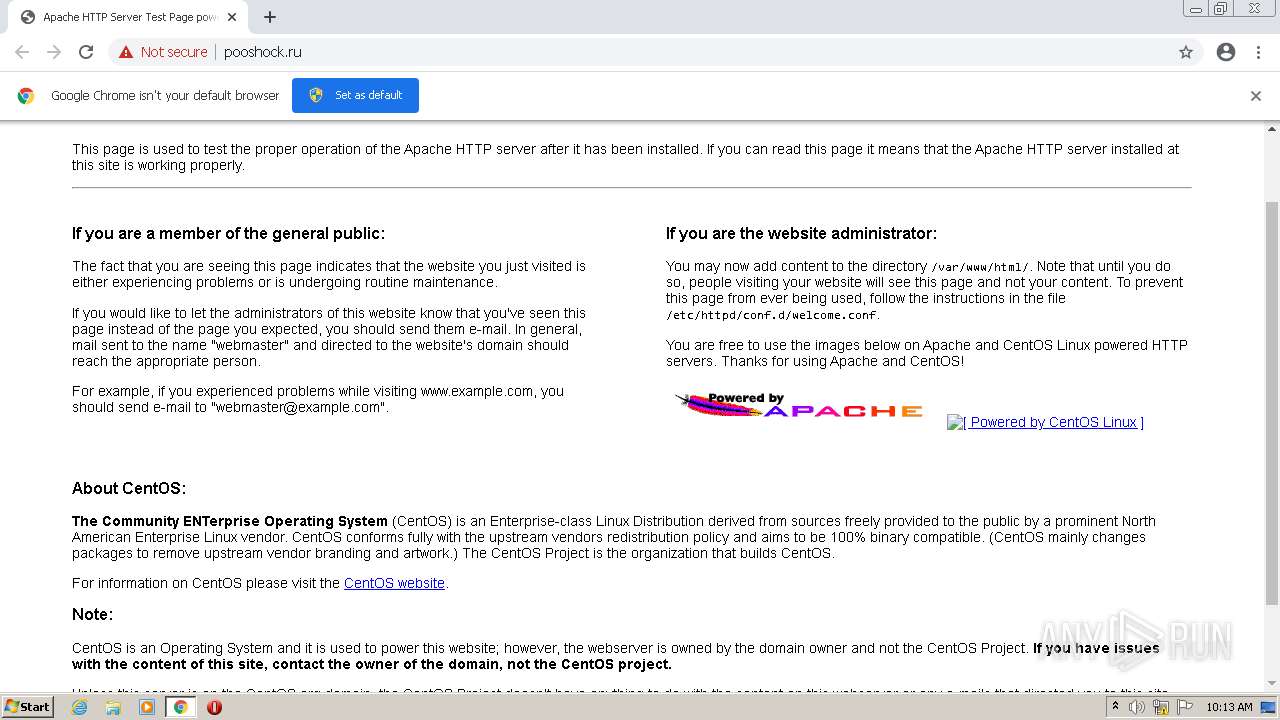This screenshot has height=720, width=1280.
Task: Click the Chrome taskbar icon
Action: pos(181,707)
